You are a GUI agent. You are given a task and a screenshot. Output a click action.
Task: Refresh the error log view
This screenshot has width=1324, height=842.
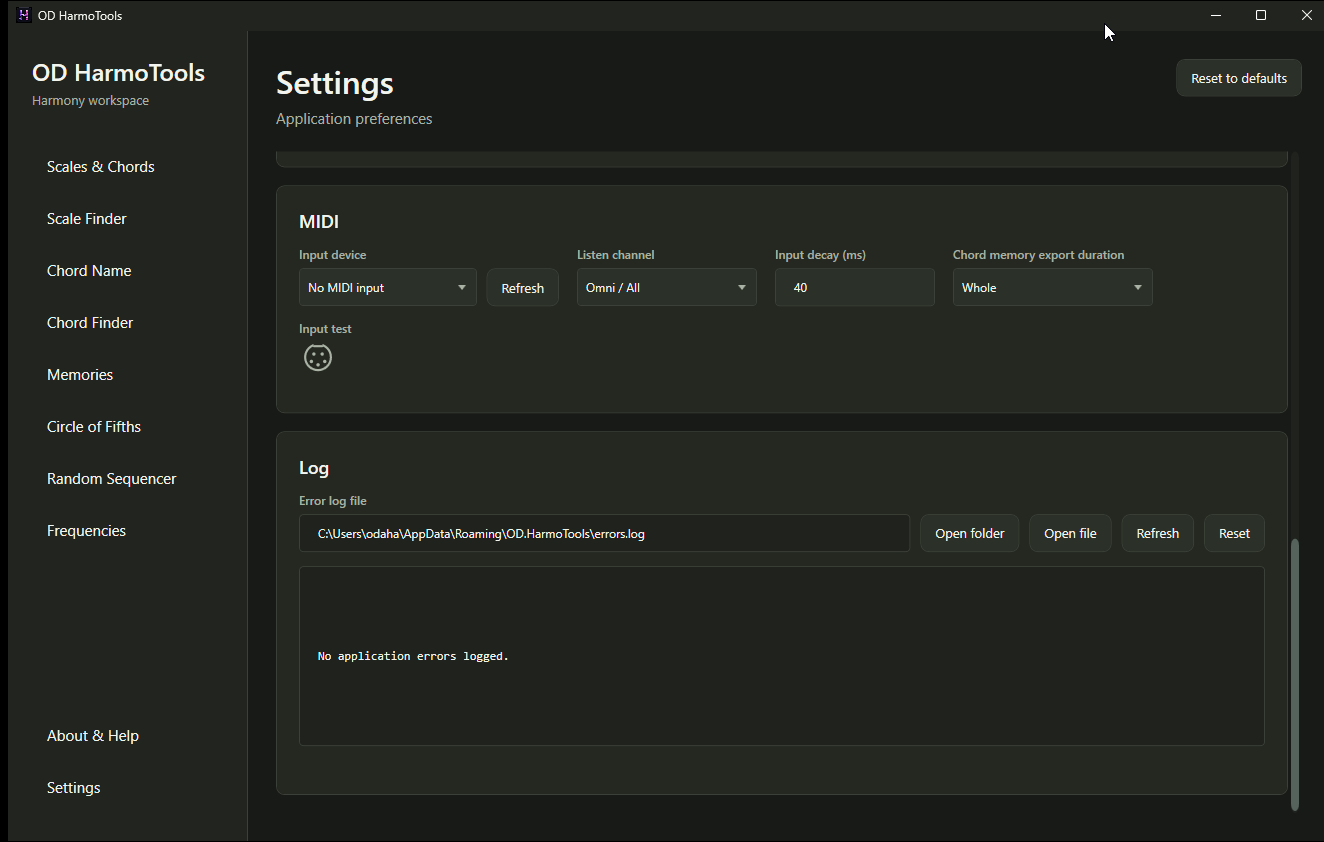pyautogui.click(x=1158, y=534)
